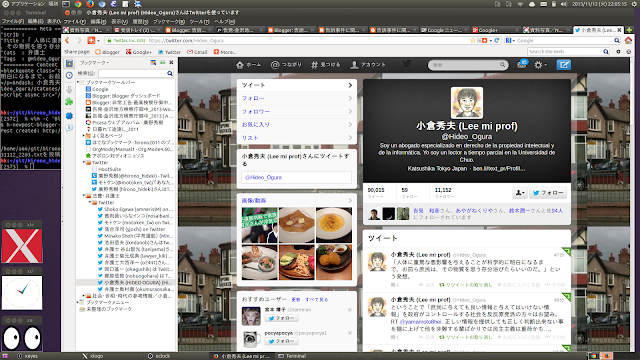The width and height of the screenshot is (640, 360).
Task: Open HootSuite bookmark in sidebar
Action: (x=106, y=169)
